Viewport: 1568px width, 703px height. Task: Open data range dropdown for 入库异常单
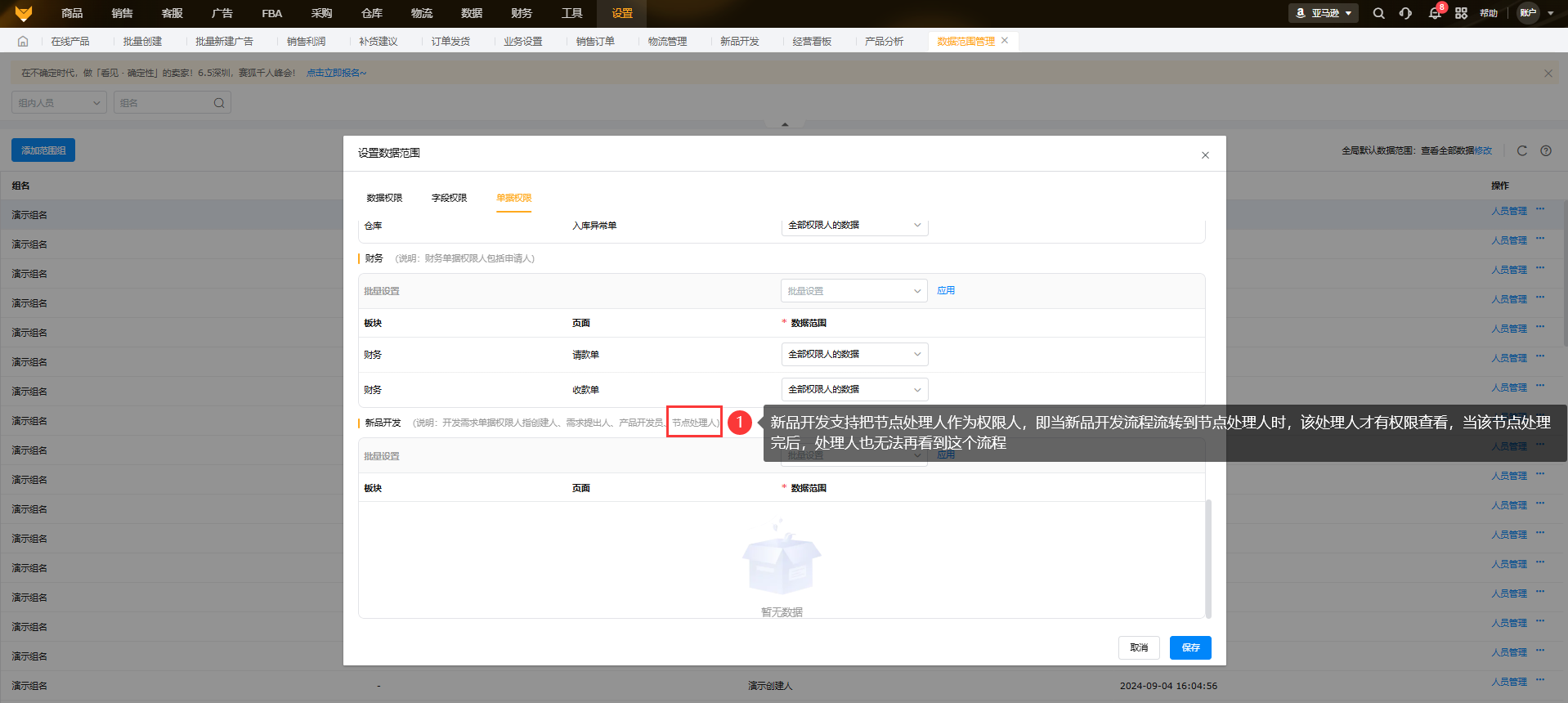854,226
